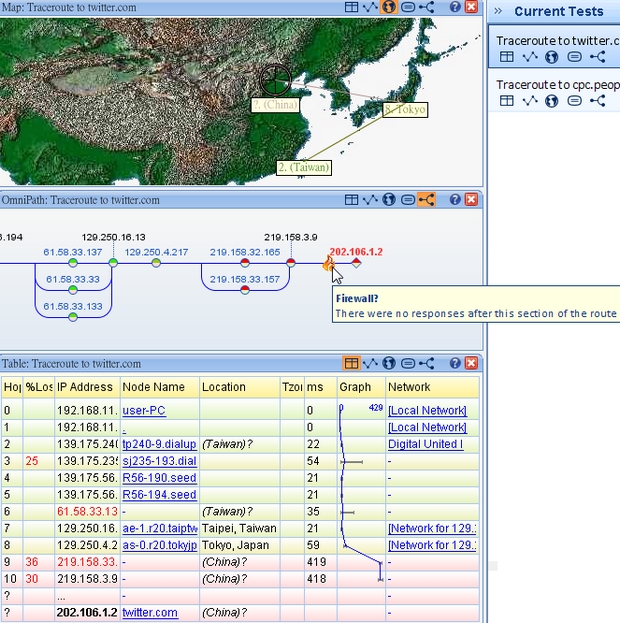Select OmniPath node 219.158.33.157
Screen dimensions: 620x623
(x=245, y=290)
